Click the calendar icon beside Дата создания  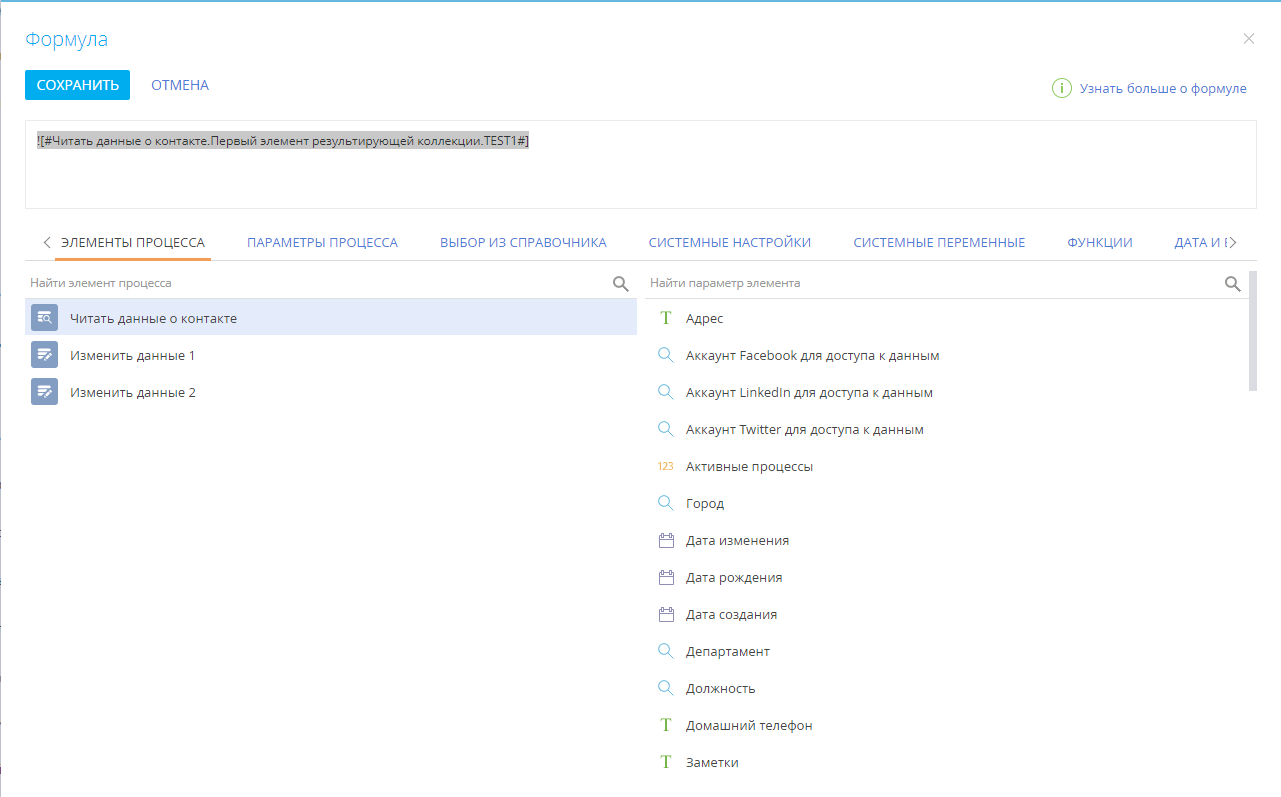point(666,614)
